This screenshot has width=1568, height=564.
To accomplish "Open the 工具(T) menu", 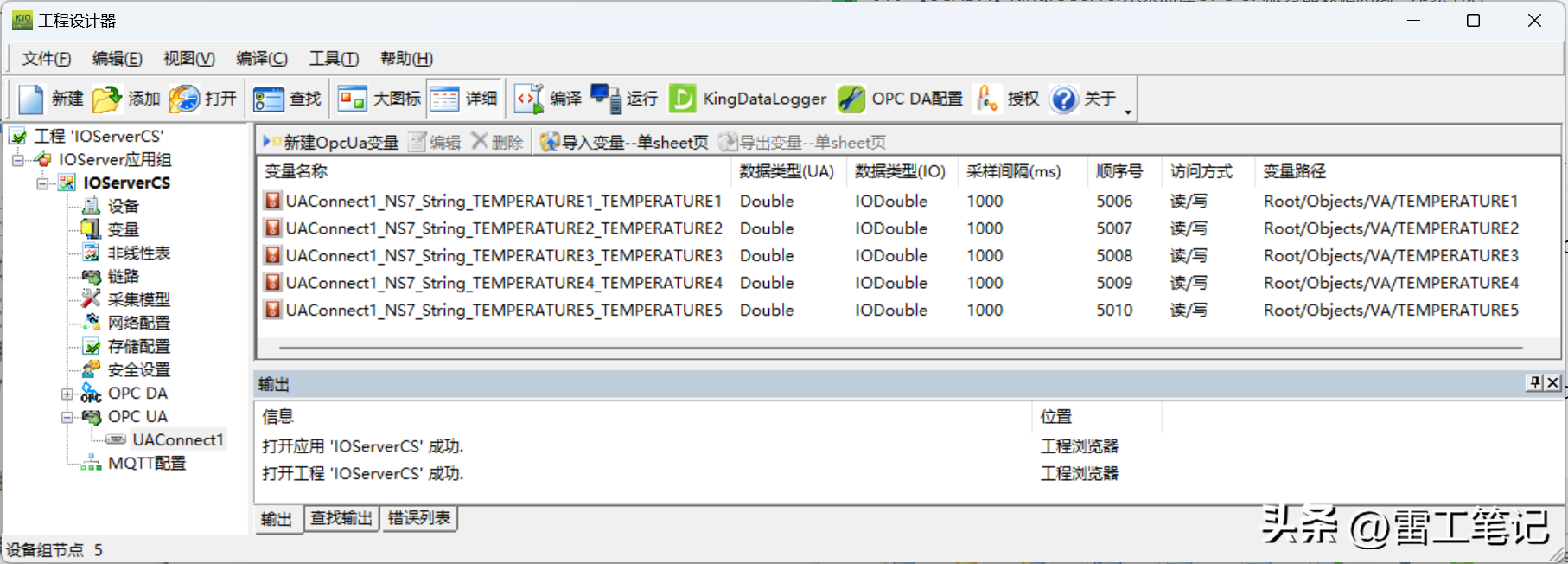I will pos(334,59).
